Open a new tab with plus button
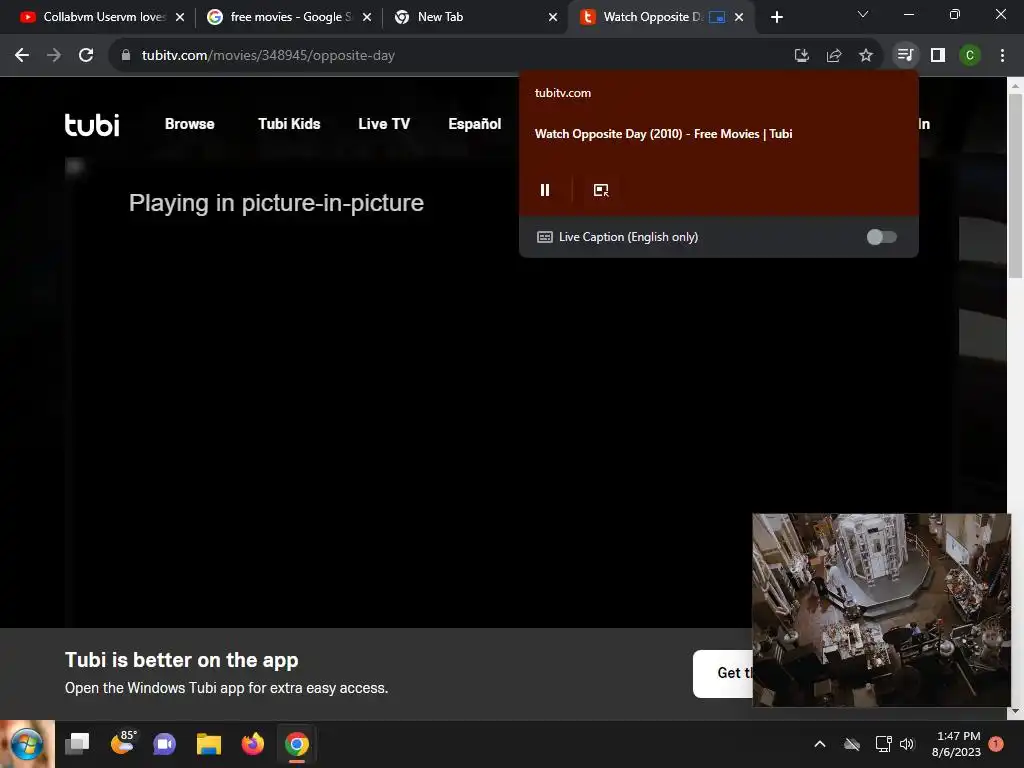 776,17
